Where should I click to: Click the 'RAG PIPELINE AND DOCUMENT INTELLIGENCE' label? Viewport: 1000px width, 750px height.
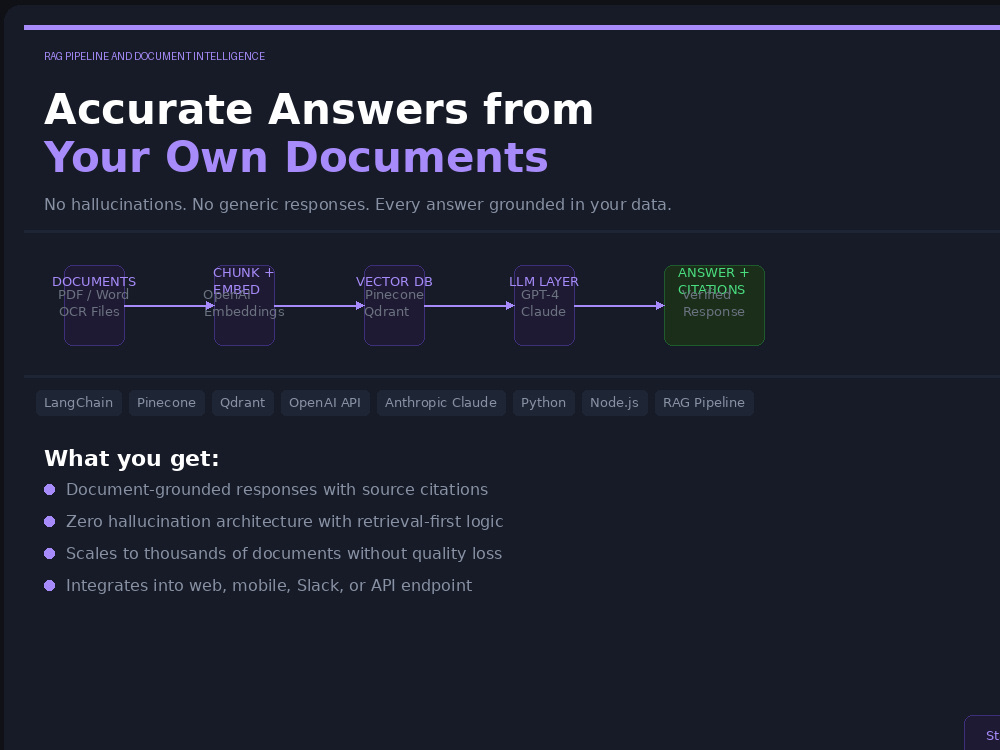[x=154, y=56]
